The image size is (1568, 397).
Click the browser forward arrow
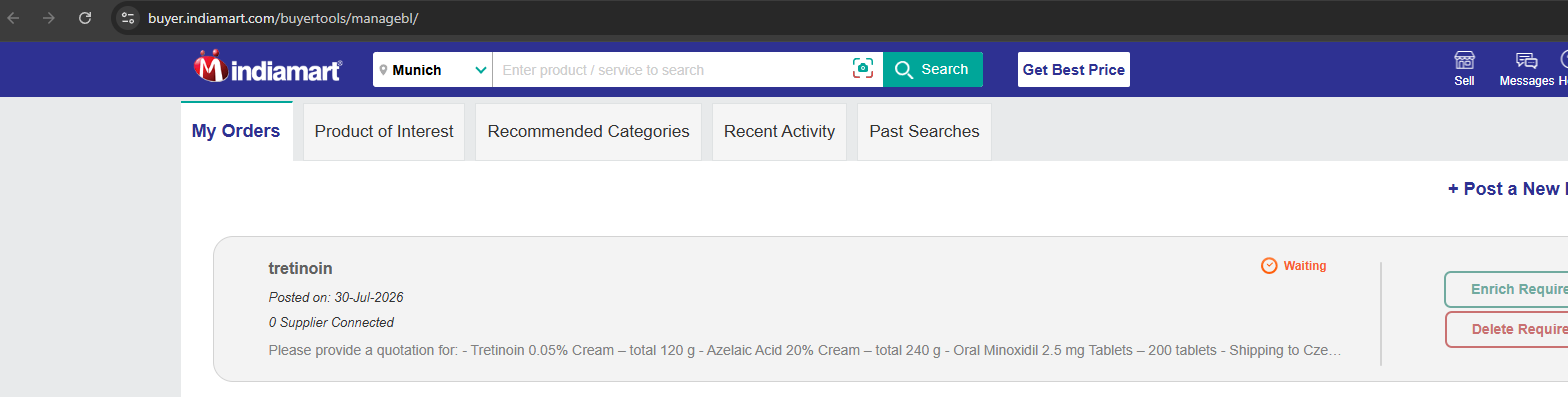tap(49, 18)
